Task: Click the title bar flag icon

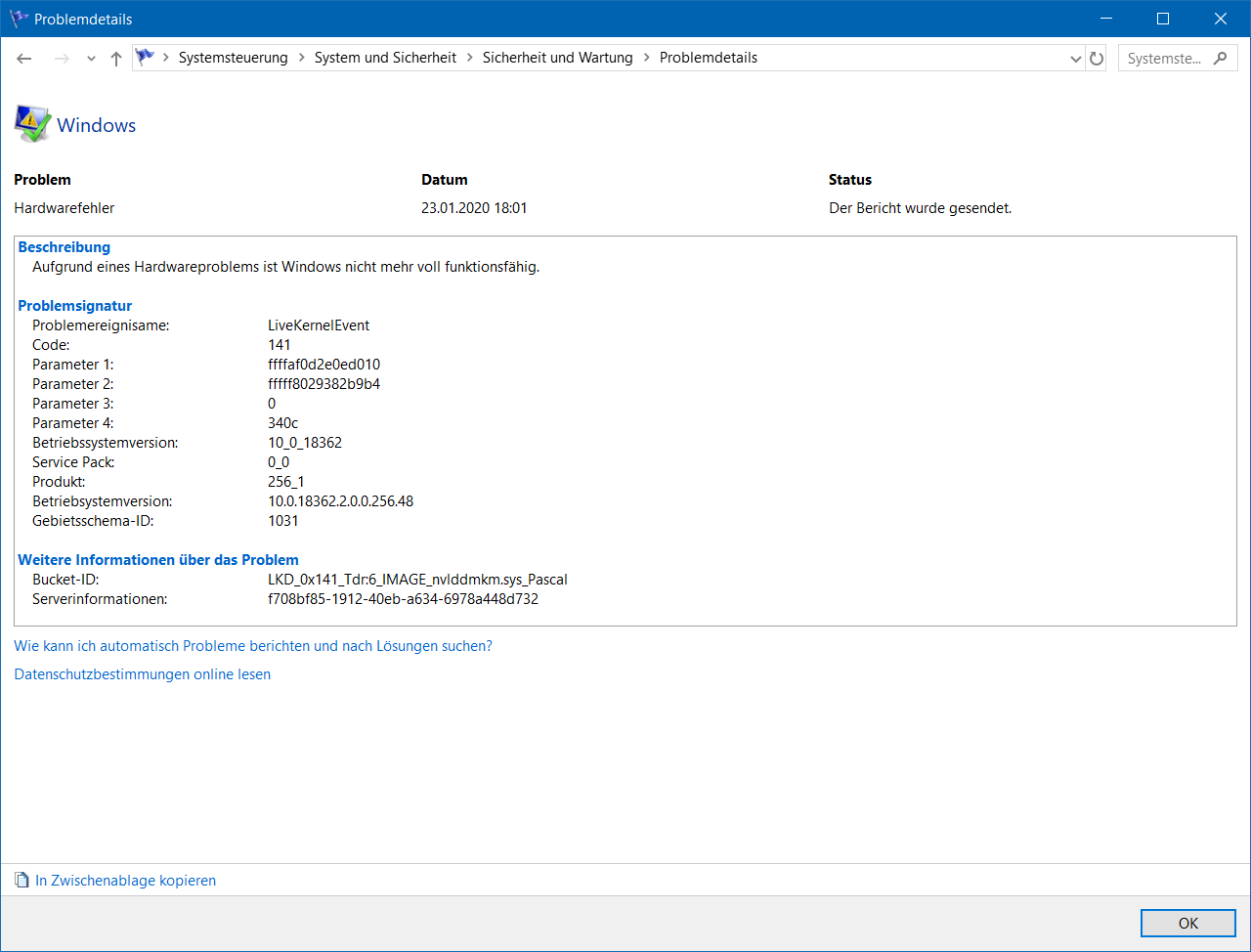Action: pos(19,19)
